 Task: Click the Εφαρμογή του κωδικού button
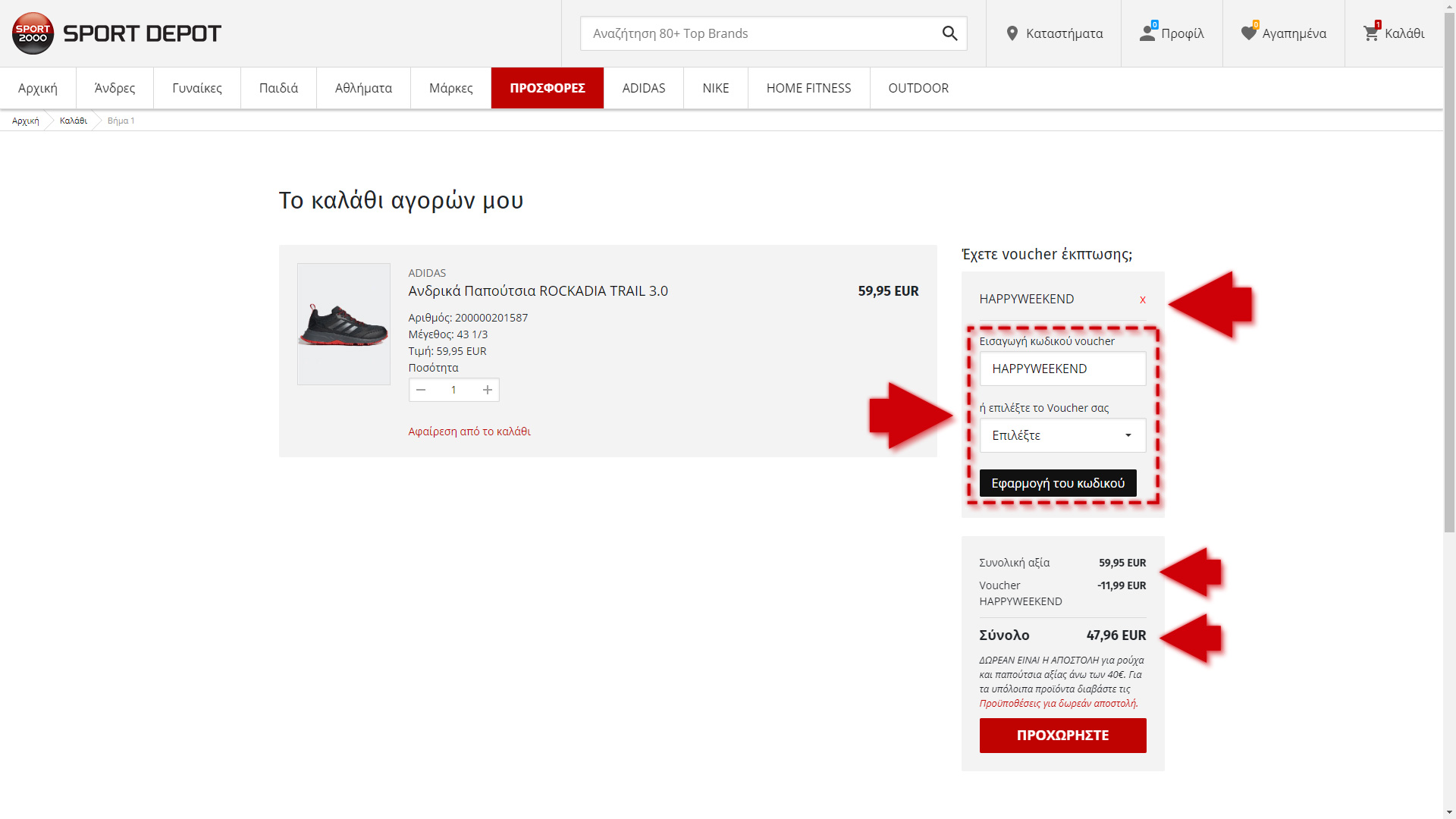tap(1058, 483)
